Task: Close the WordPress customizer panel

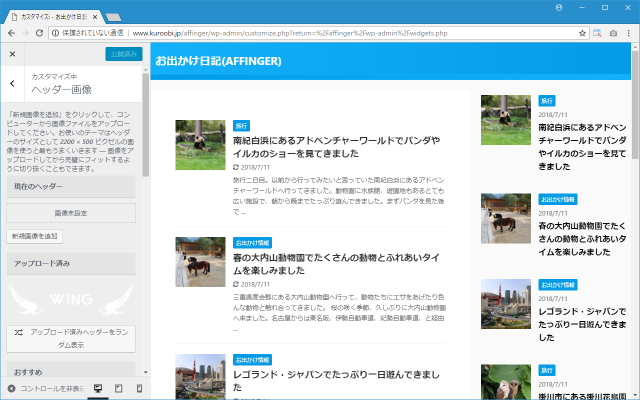Action: pyautogui.click(x=13, y=54)
